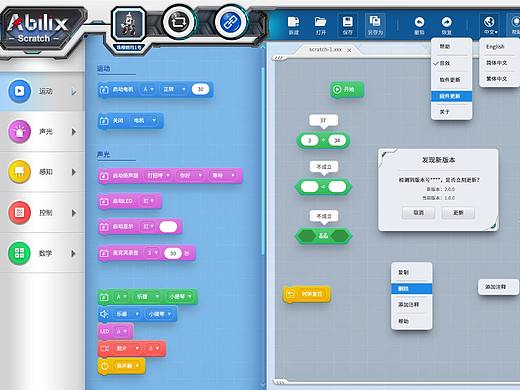Open color dropdown on the start-LED block
Viewport: 520px width, 390px height.
[x=148, y=201]
